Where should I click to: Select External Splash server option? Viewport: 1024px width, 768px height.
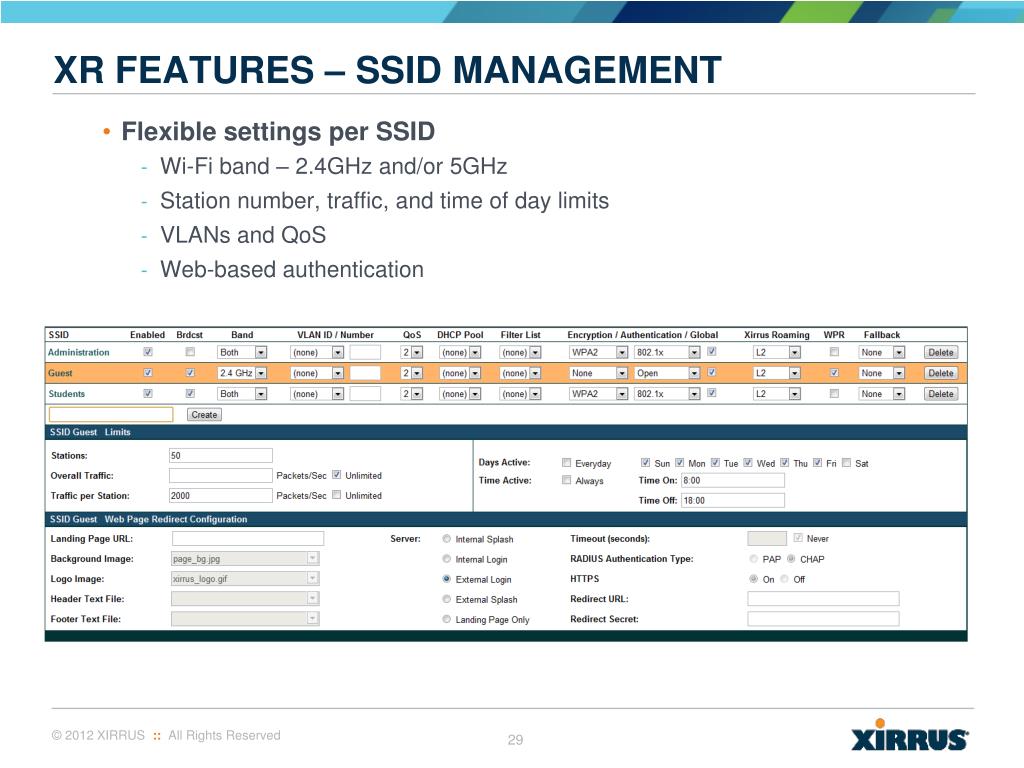point(447,599)
